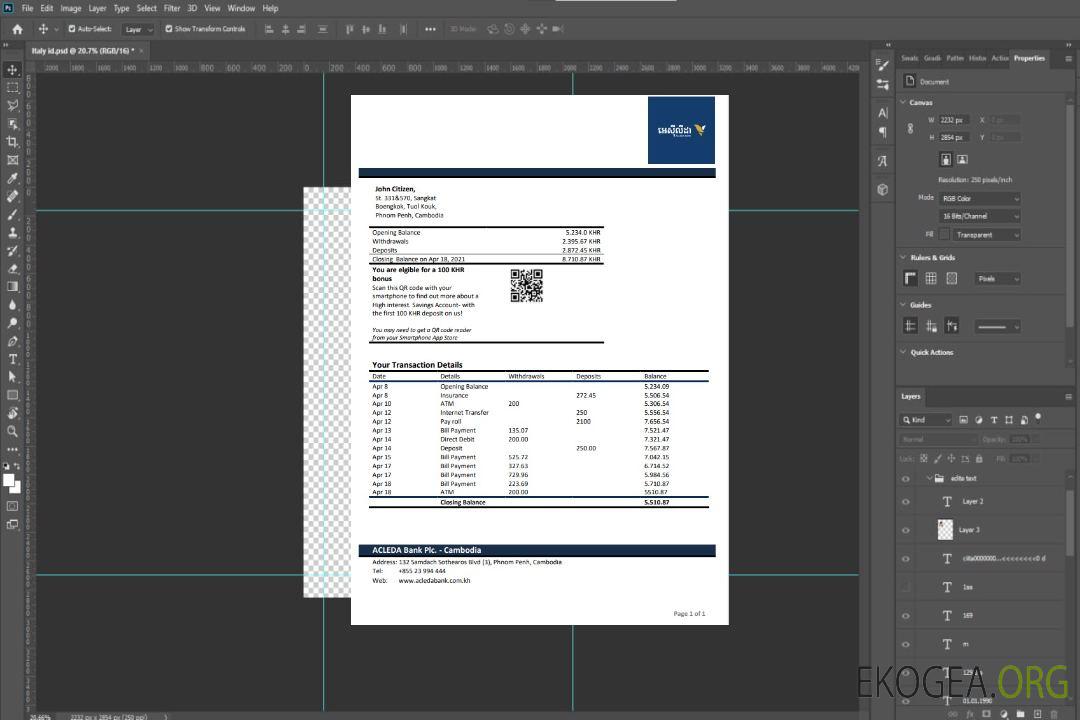The image size is (1080, 720).
Task: Open the layer filter Kind dropdown
Action: [x=926, y=420]
